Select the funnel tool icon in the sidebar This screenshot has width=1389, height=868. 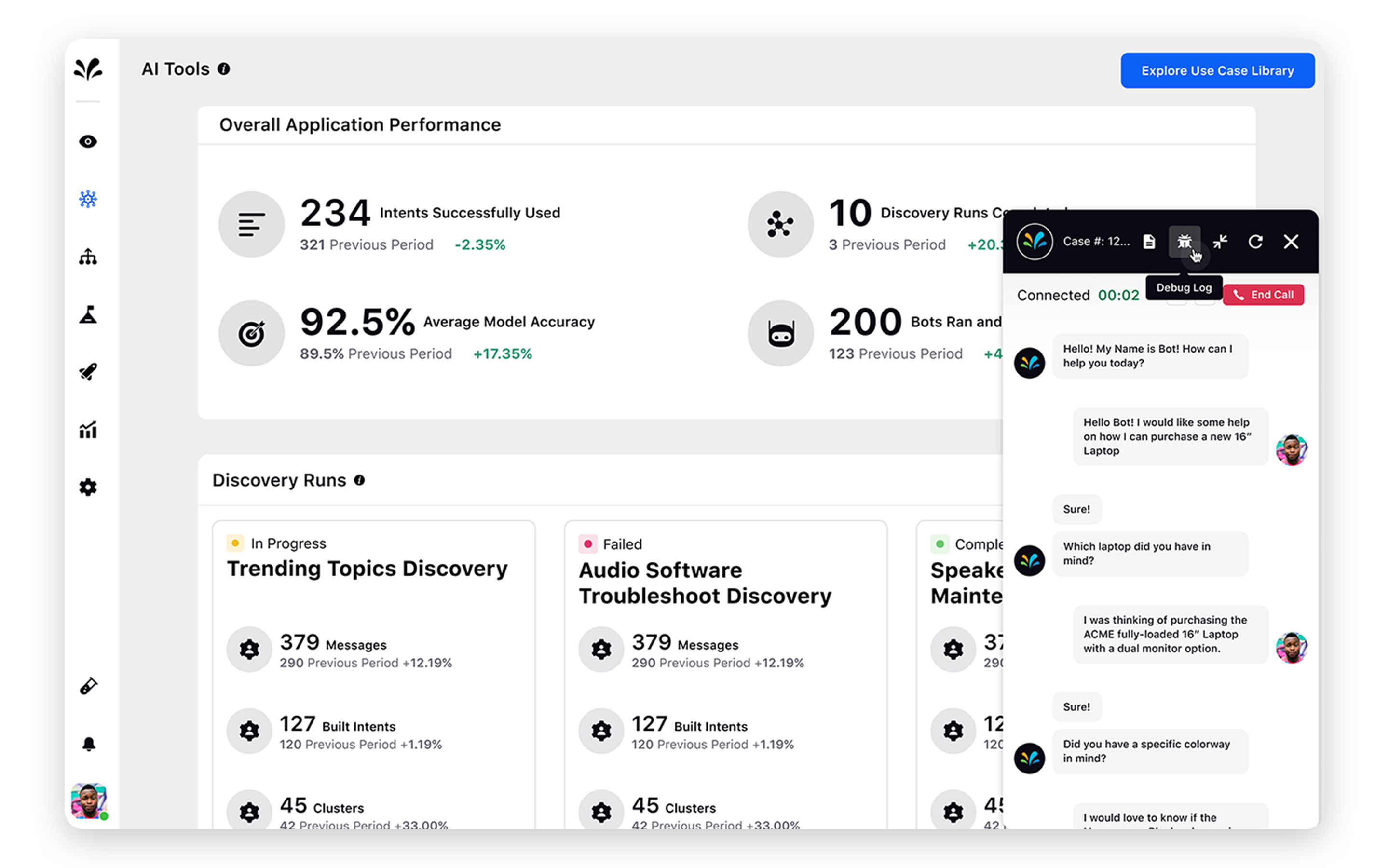88,314
